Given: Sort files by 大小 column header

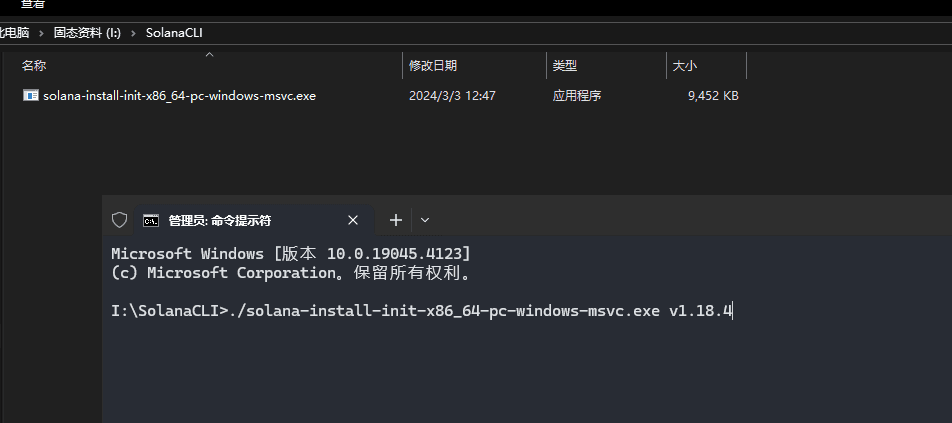Looking at the screenshot, I should (685, 66).
